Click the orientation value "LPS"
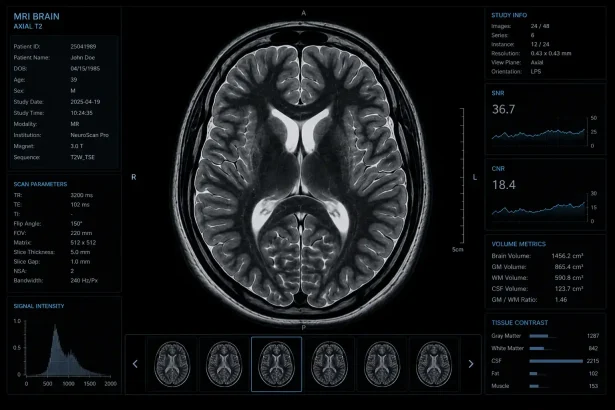This screenshot has width=615, height=410. (x=536, y=71)
